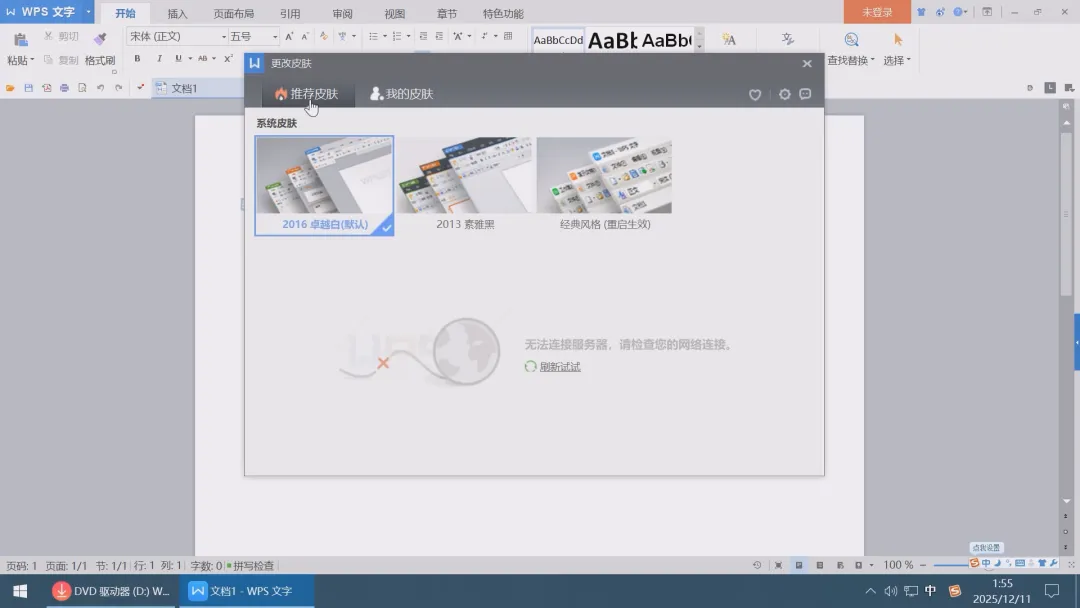The height and width of the screenshot is (608, 1080).
Task: Switch to 我的皮肤 tab
Action: 402,94
